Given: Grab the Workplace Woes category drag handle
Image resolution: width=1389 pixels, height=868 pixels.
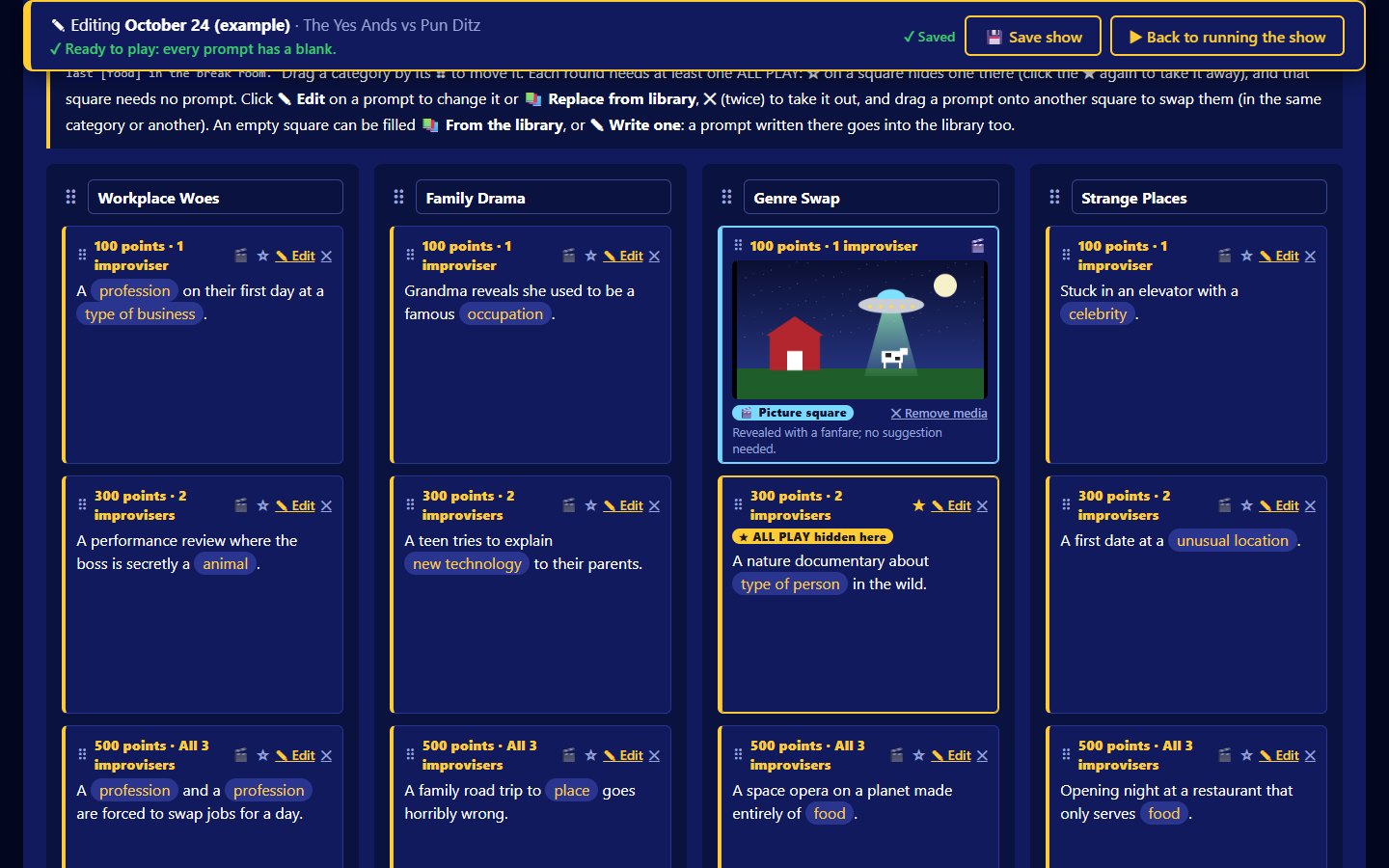Looking at the screenshot, I should click(x=70, y=197).
